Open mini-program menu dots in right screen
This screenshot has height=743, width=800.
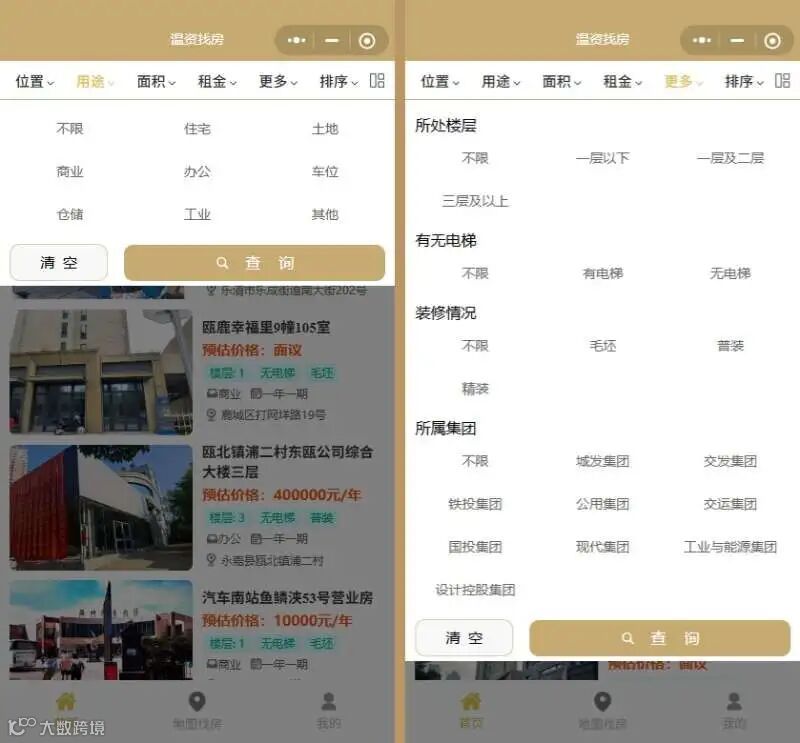[702, 40]
